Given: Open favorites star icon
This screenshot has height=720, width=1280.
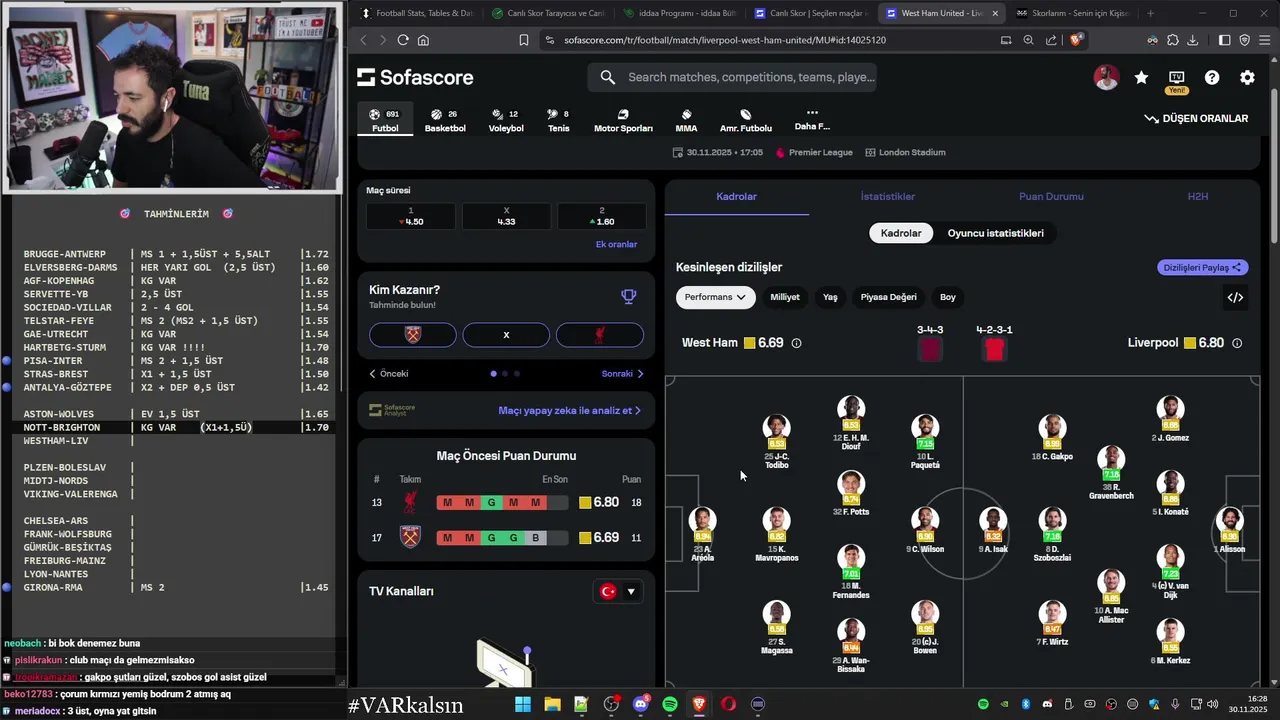Looking at the screenshot, I should (x=1141, y=77).
